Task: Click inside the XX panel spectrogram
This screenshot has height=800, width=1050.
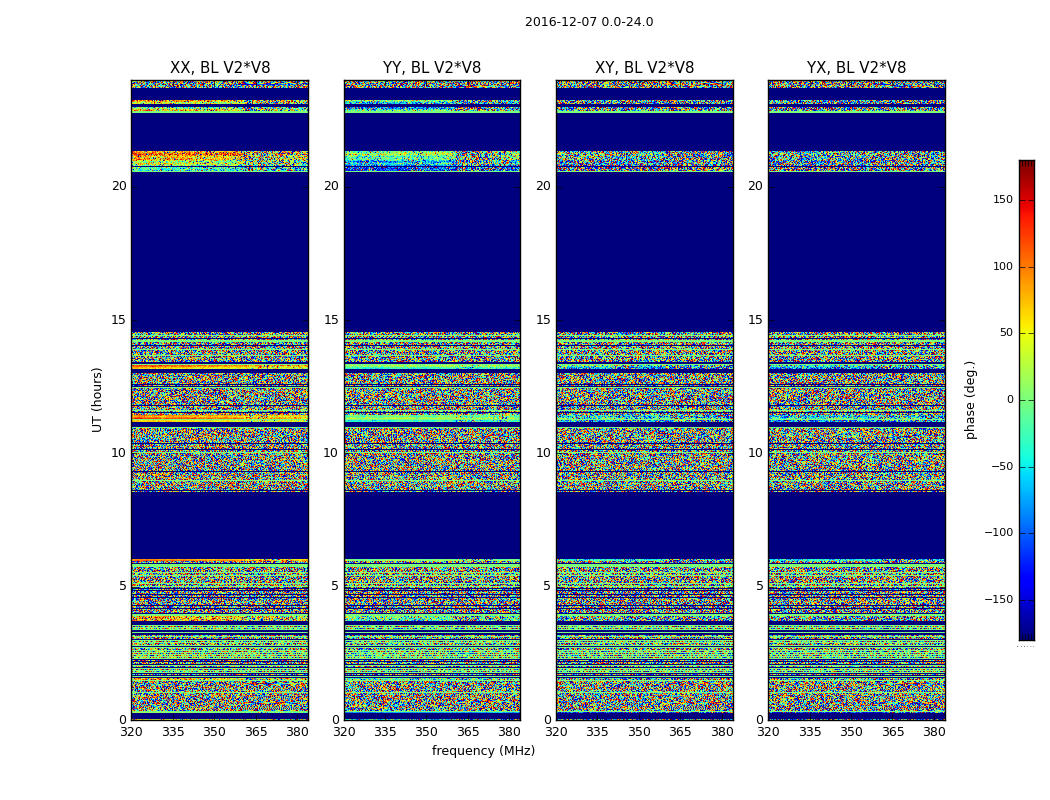Action: pyautogui.click(x=220, y=400)
